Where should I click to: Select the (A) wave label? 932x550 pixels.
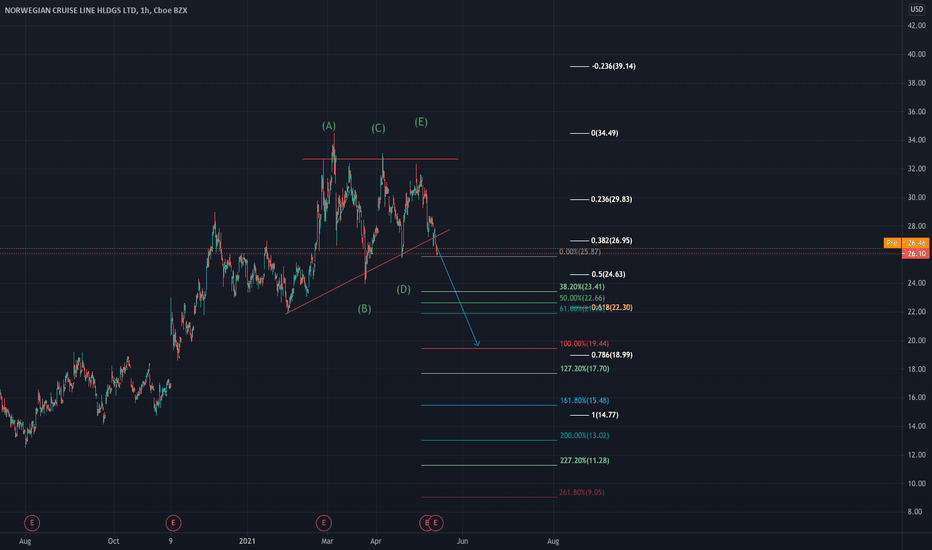(x=329, y=126)
